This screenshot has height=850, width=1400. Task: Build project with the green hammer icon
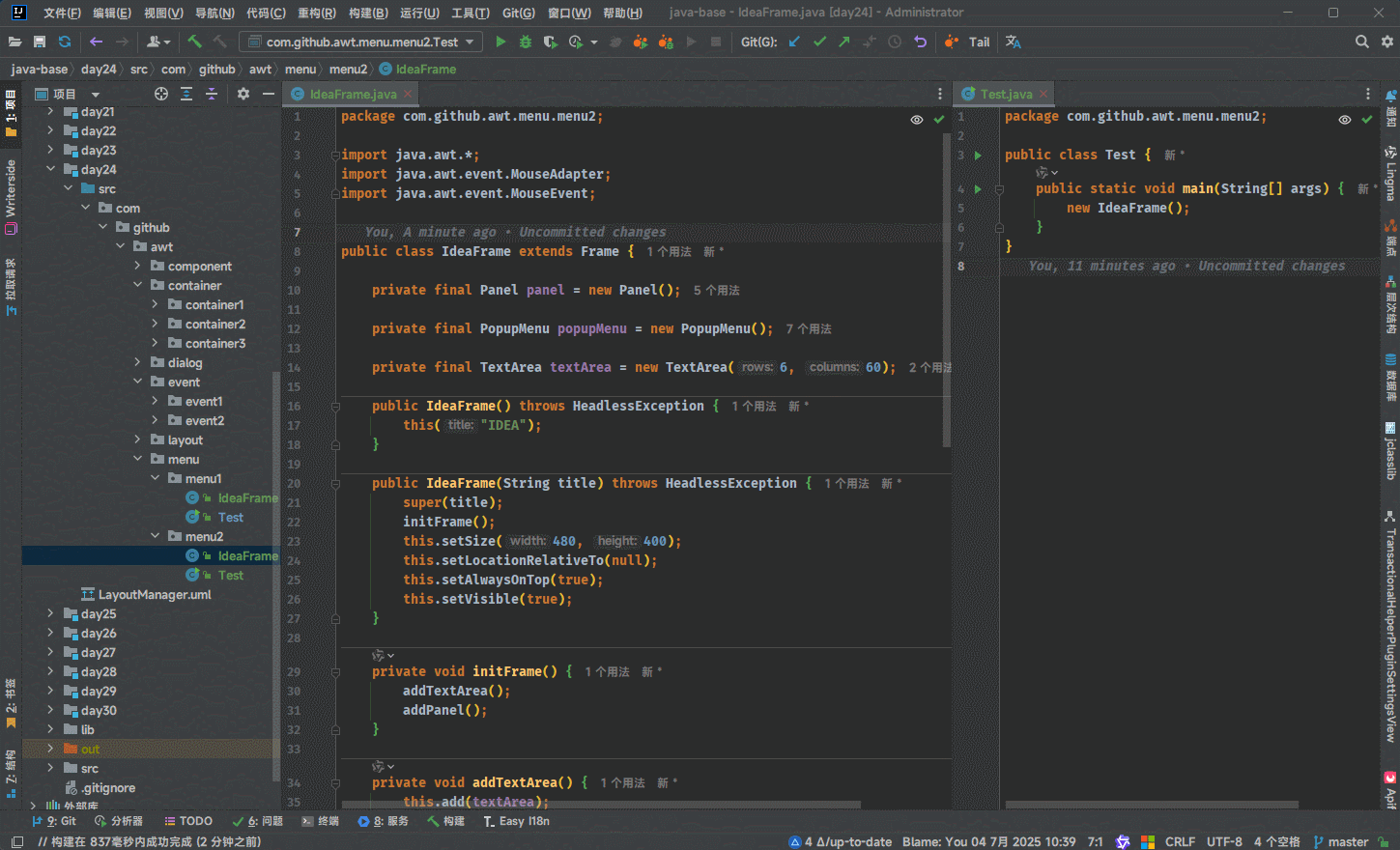click(195, 42)
